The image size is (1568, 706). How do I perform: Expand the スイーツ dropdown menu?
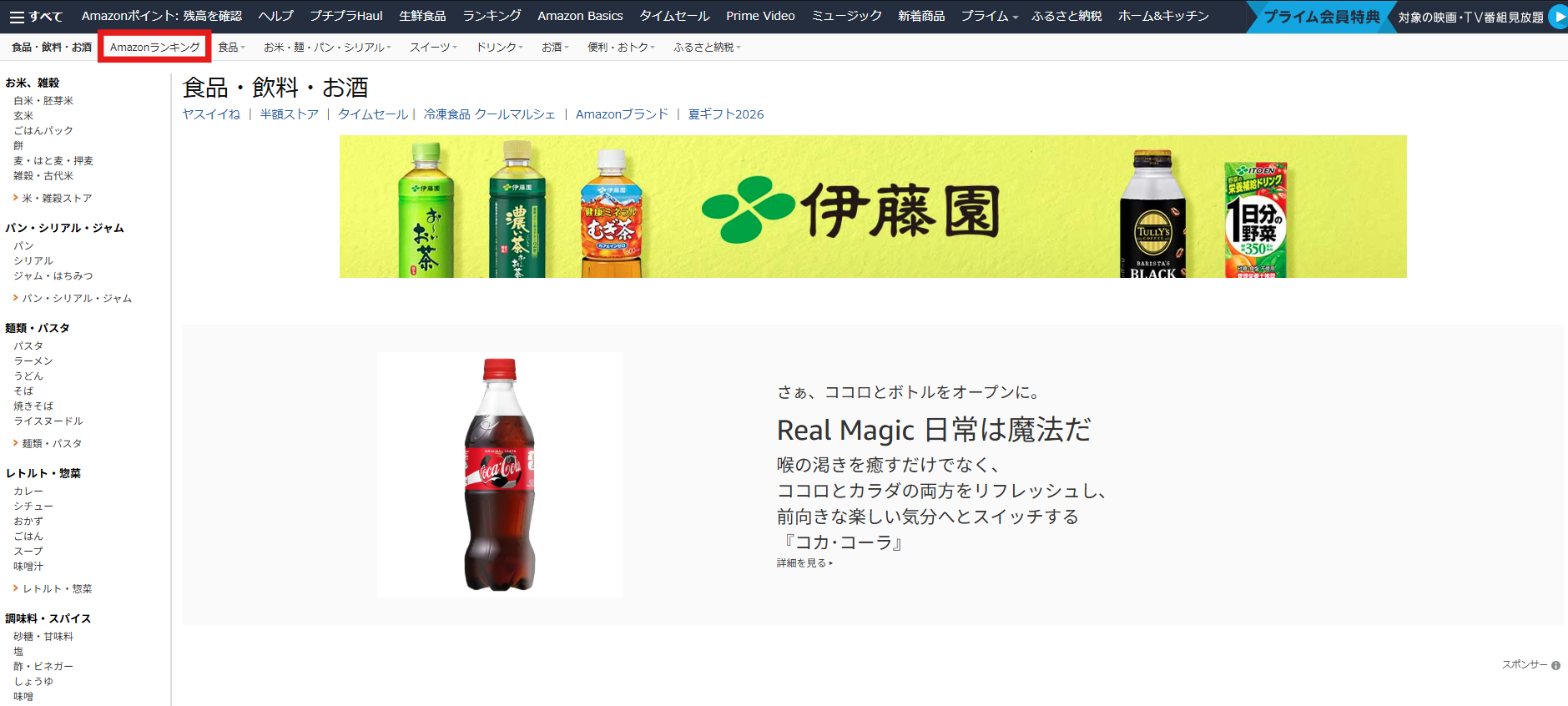click(x=433, y=48)
